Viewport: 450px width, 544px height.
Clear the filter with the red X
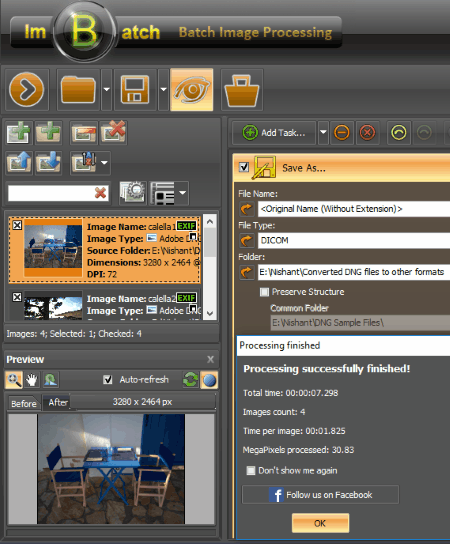click(x=101, y=193)
